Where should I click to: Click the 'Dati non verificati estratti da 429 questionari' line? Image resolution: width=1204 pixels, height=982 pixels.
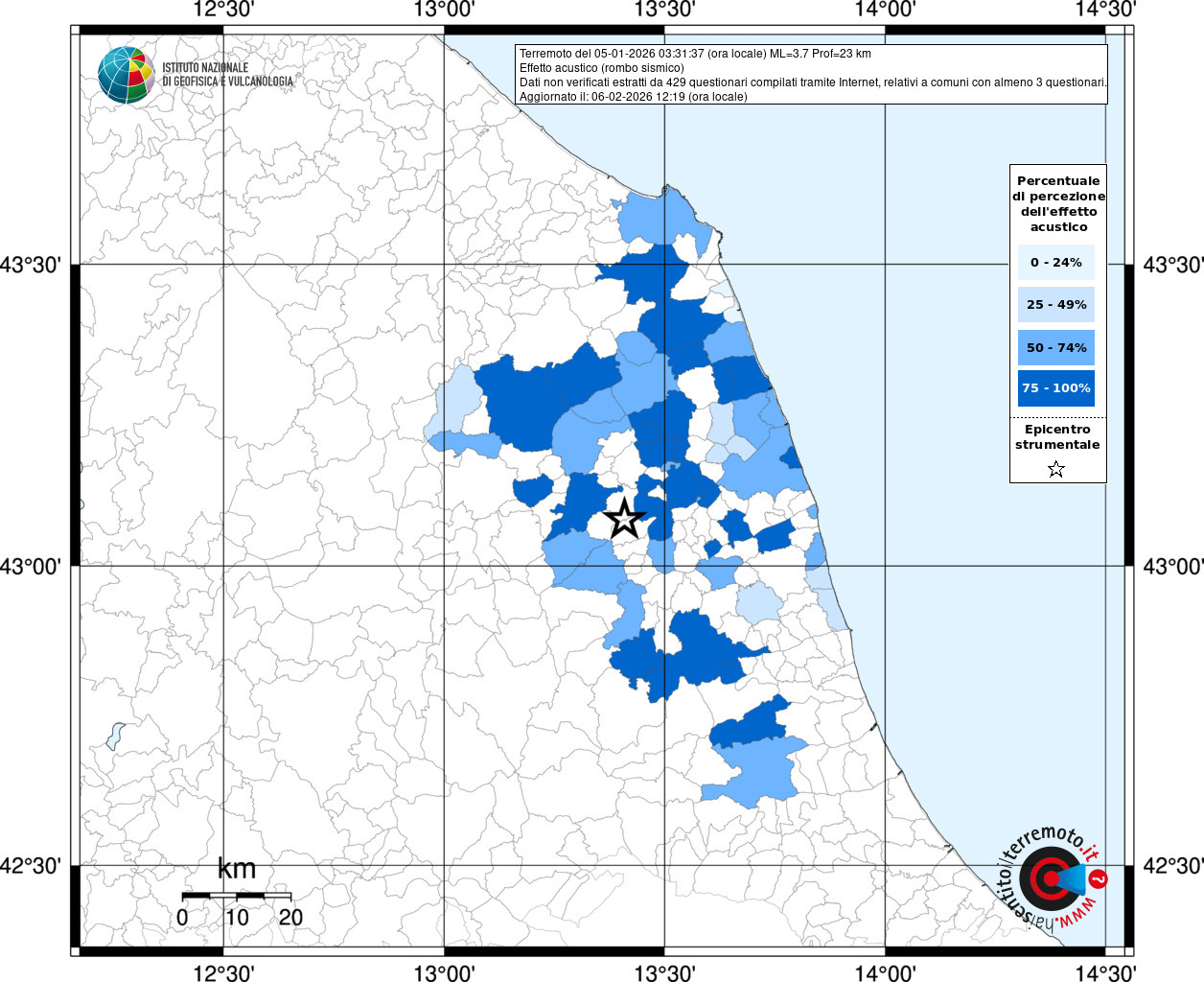coord(813,82)
